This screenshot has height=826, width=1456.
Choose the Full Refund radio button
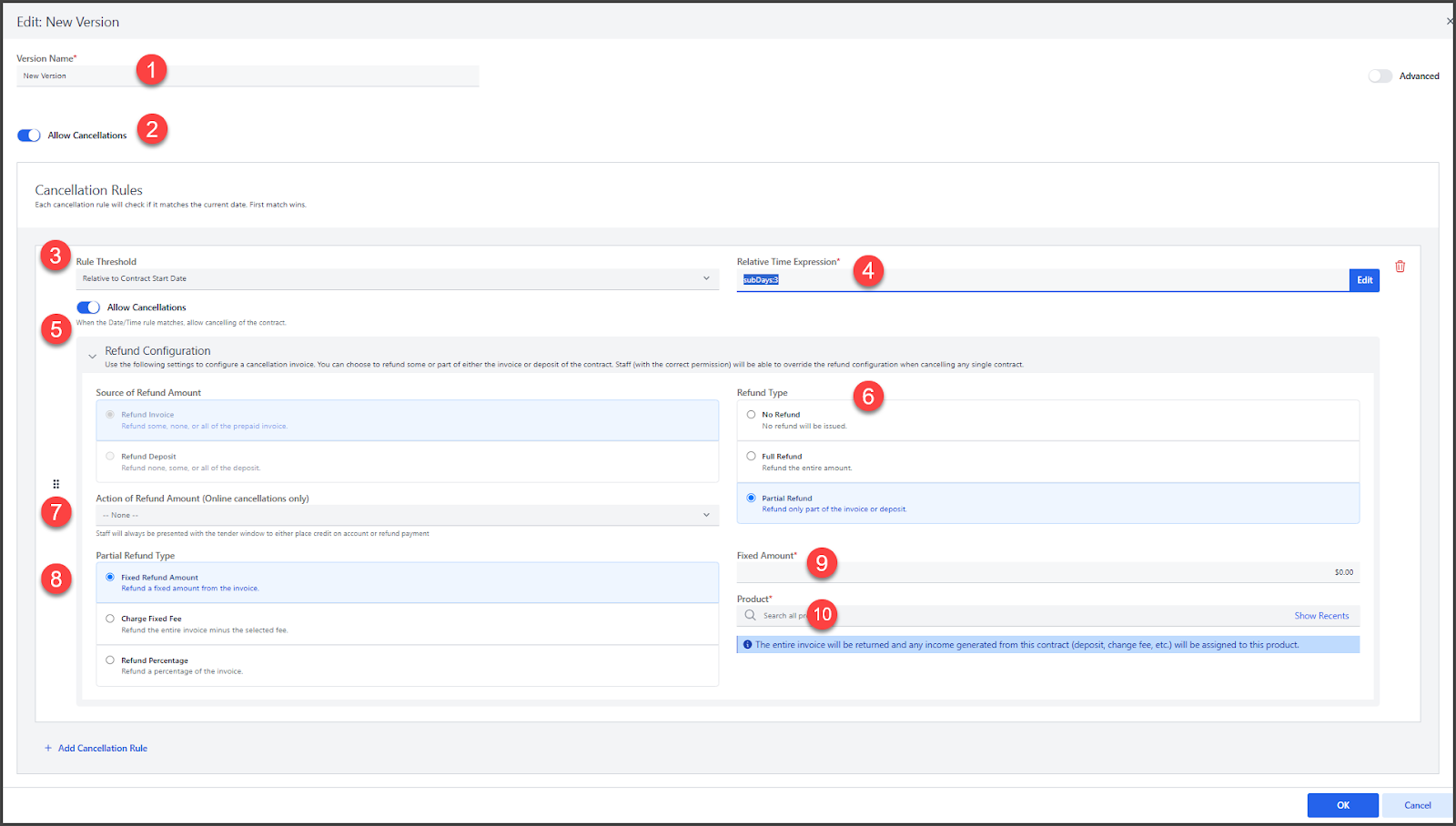coord(752,457)
